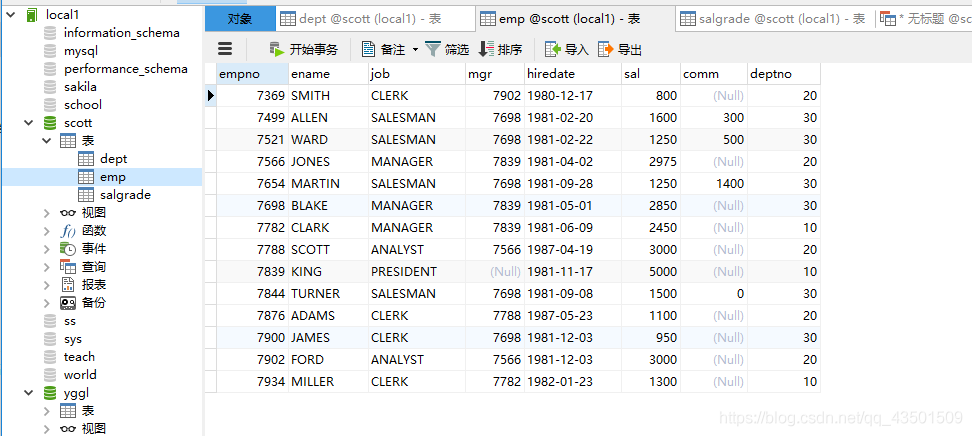972x436 pixels.
Task: Select the teach database in tree
Action: [x=79, y=357]
